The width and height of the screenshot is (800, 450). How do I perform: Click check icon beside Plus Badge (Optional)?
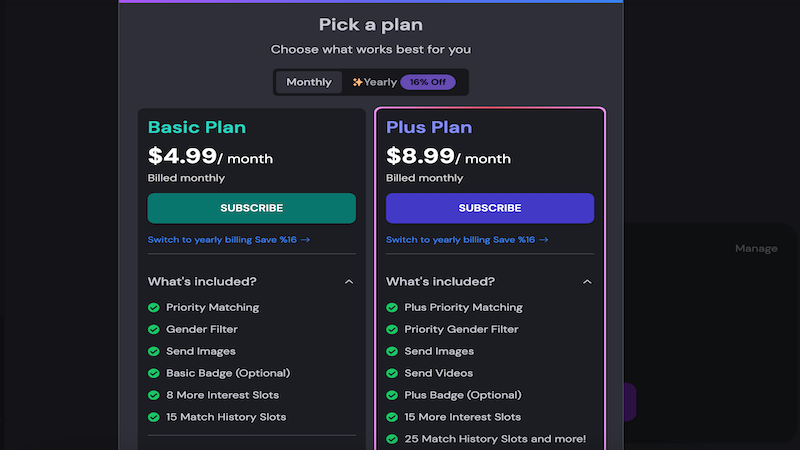pyautogui.click(x=392, y=396)
